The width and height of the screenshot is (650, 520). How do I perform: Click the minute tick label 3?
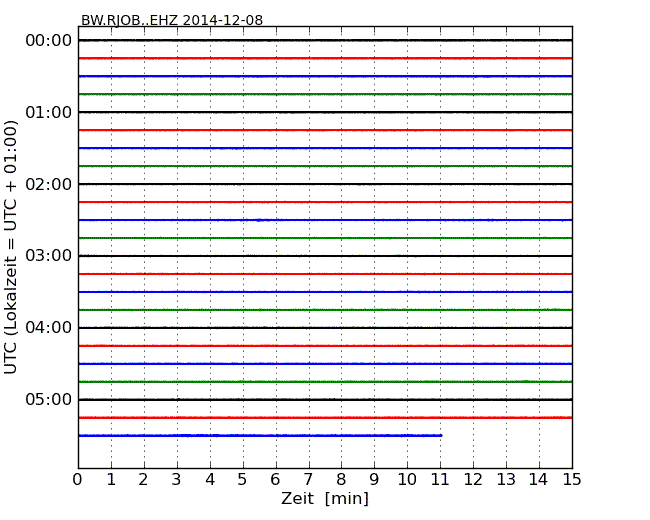(x=176, y=480)
